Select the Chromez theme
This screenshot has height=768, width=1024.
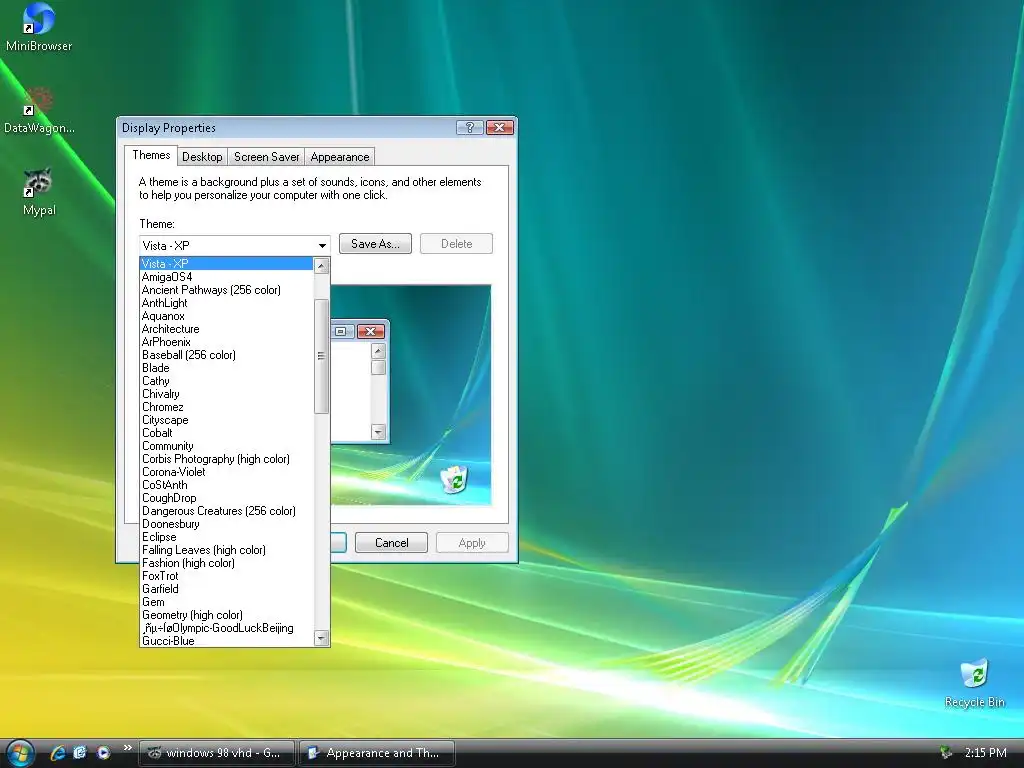[x=227, y=407]
